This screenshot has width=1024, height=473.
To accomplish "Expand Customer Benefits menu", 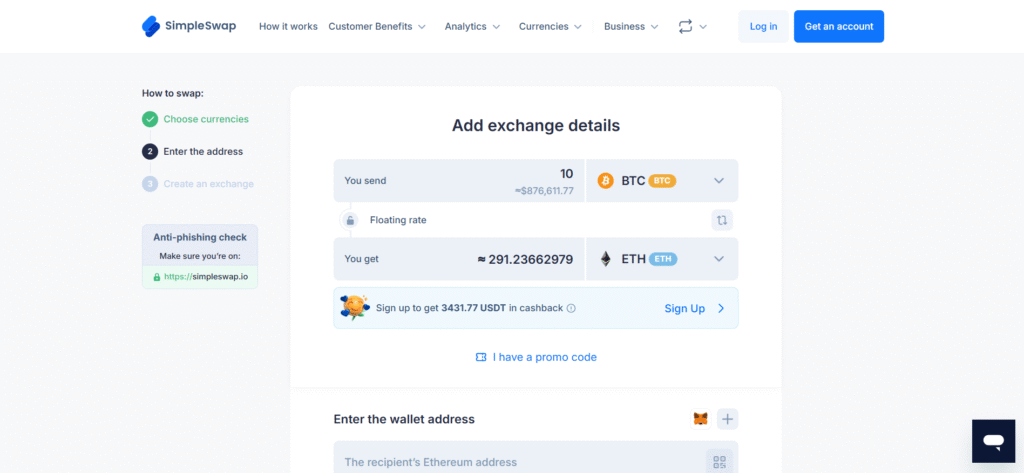I will coord(377,27).
